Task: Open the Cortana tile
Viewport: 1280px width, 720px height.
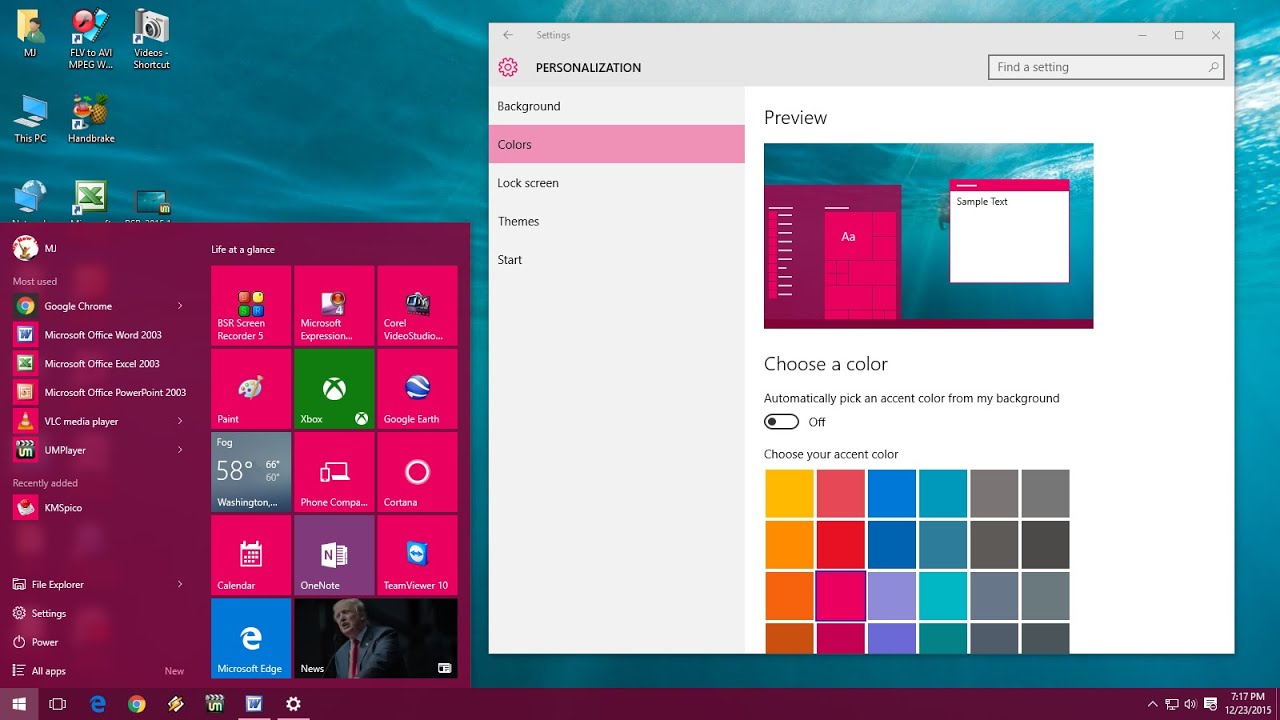Action: [x=417, y=471]
